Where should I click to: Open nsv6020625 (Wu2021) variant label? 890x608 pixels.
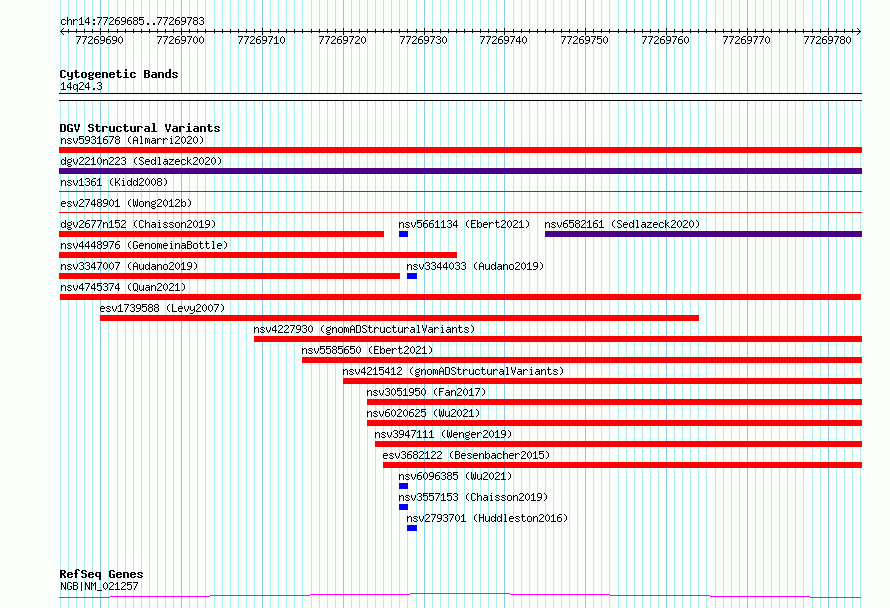click(x=423, y=413)
